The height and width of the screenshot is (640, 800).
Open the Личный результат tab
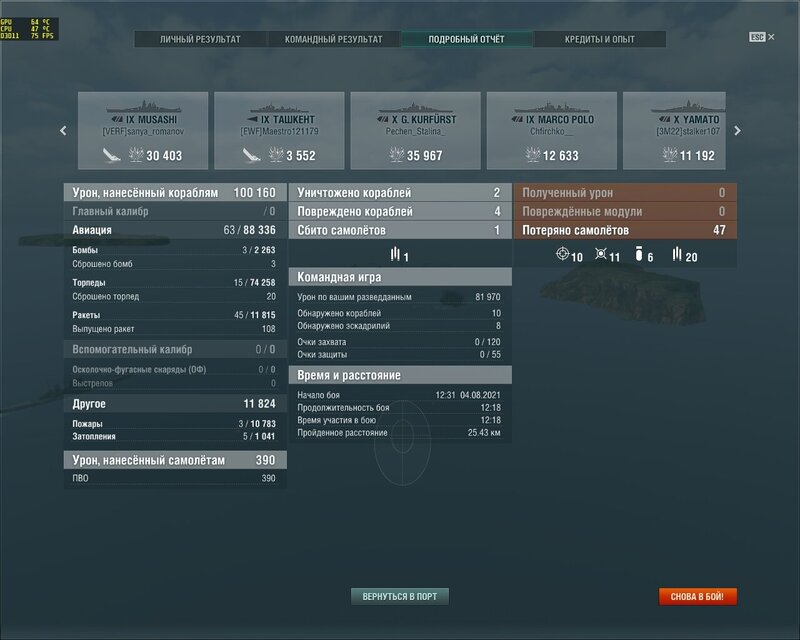pos(200,39)
